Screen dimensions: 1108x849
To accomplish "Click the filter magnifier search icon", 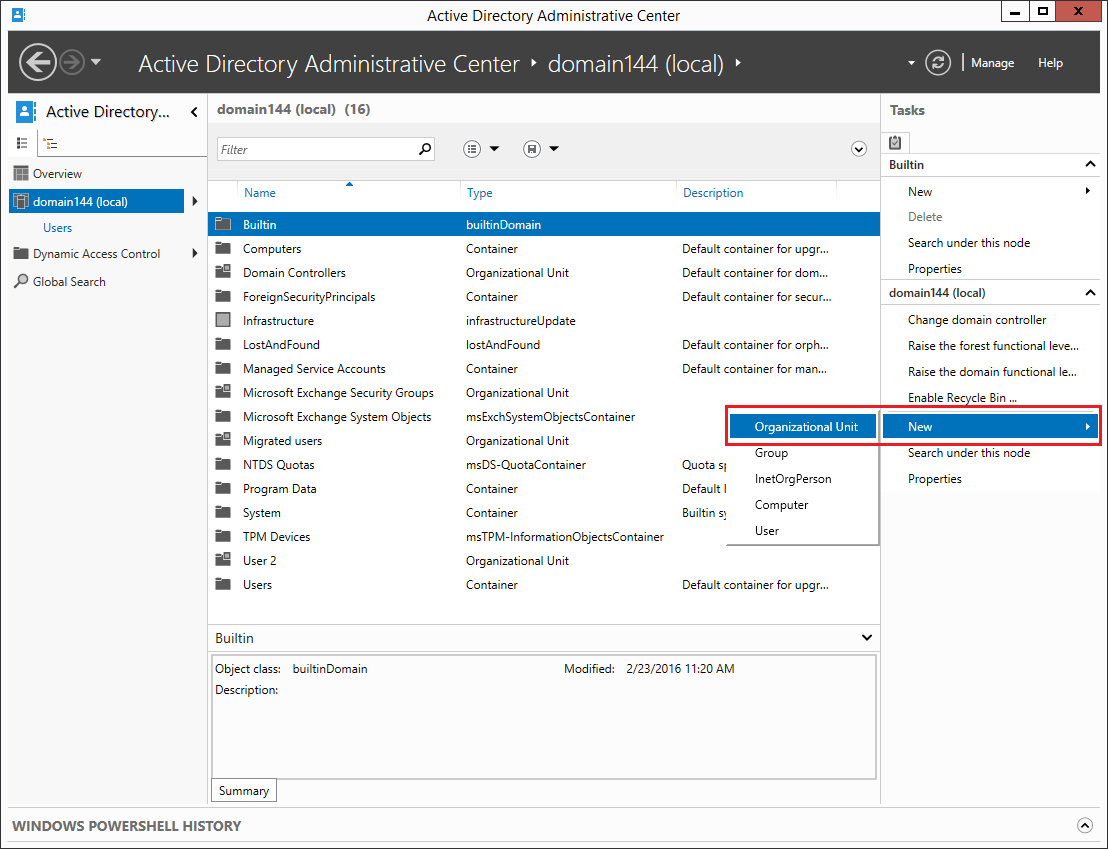I will click(425, 149).
